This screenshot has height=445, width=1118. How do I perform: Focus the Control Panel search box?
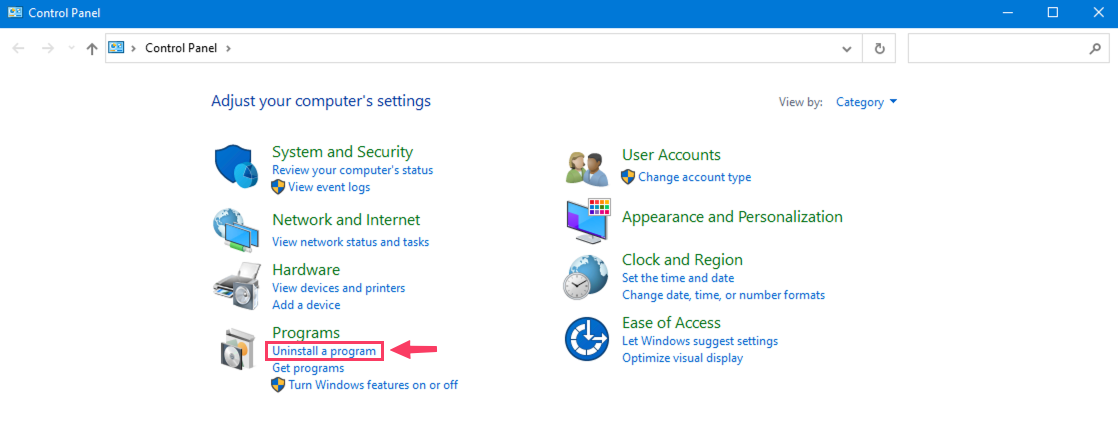click(x=1007, y=48)
